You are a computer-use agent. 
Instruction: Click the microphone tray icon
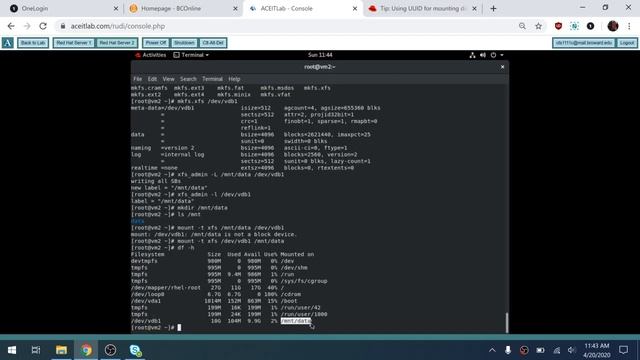click(508, 350)
